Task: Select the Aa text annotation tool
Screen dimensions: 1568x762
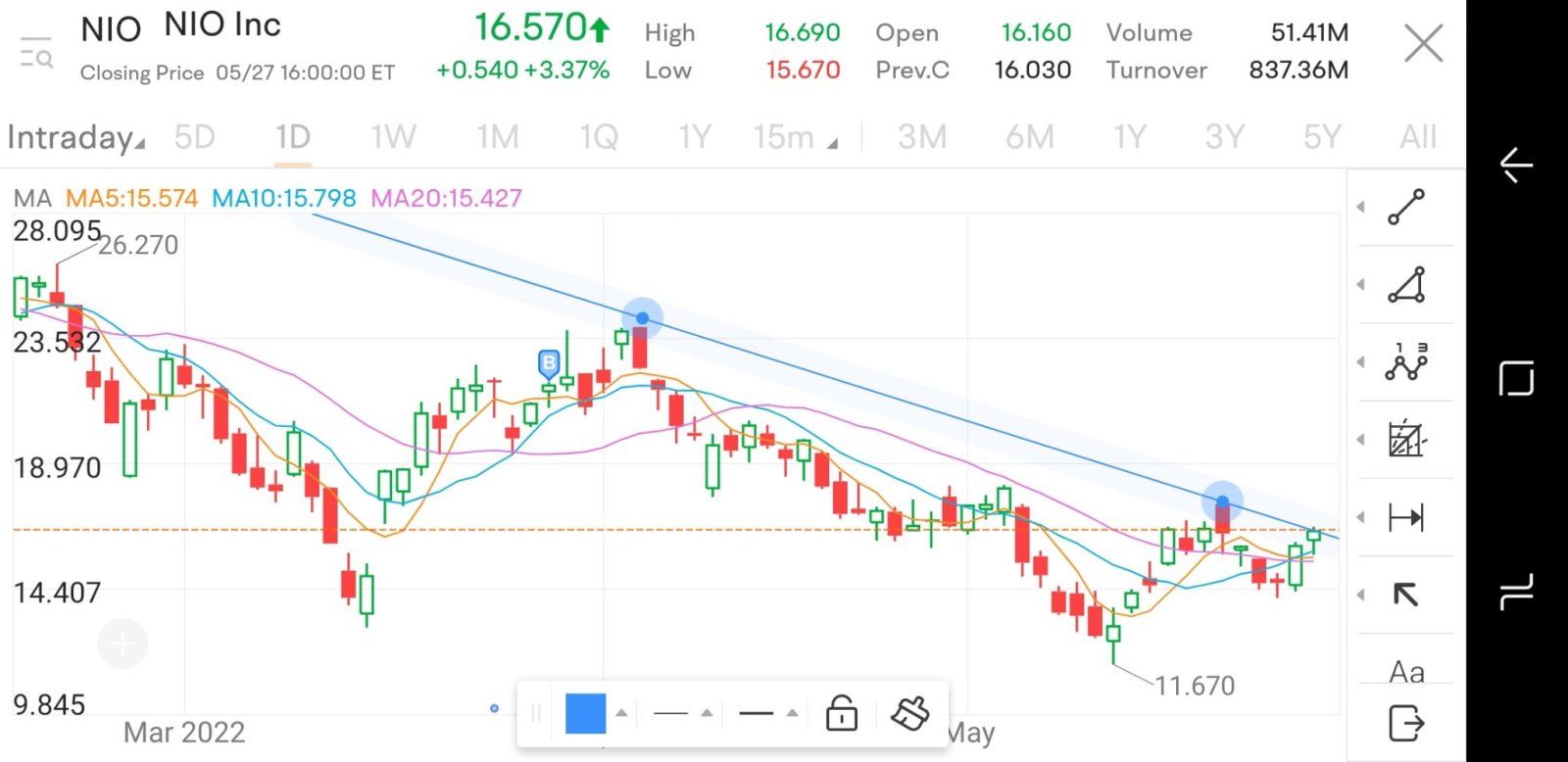Action: 1406,672
